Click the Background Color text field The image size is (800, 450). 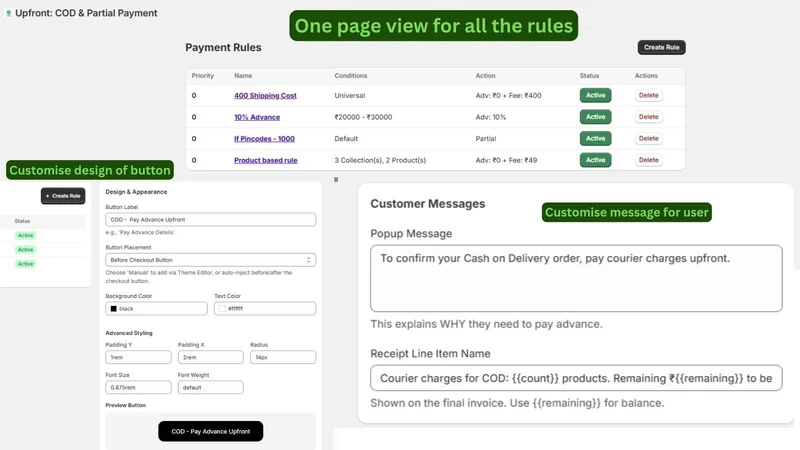(157, 309)
